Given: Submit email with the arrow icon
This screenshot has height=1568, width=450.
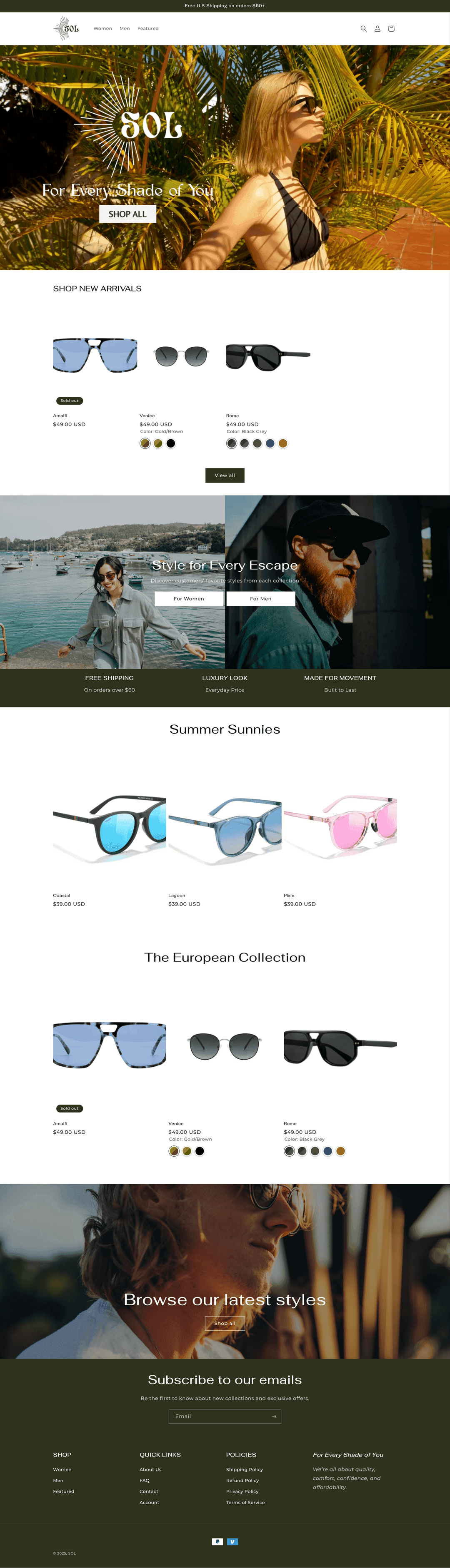Looking at the screenshot, I should (274, 1416).
